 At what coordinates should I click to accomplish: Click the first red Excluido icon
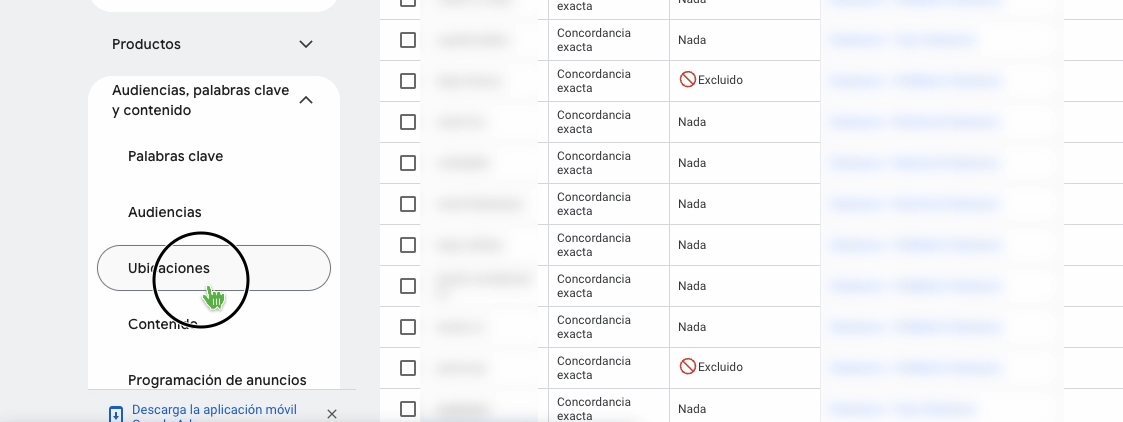click(x=687, y=80)
